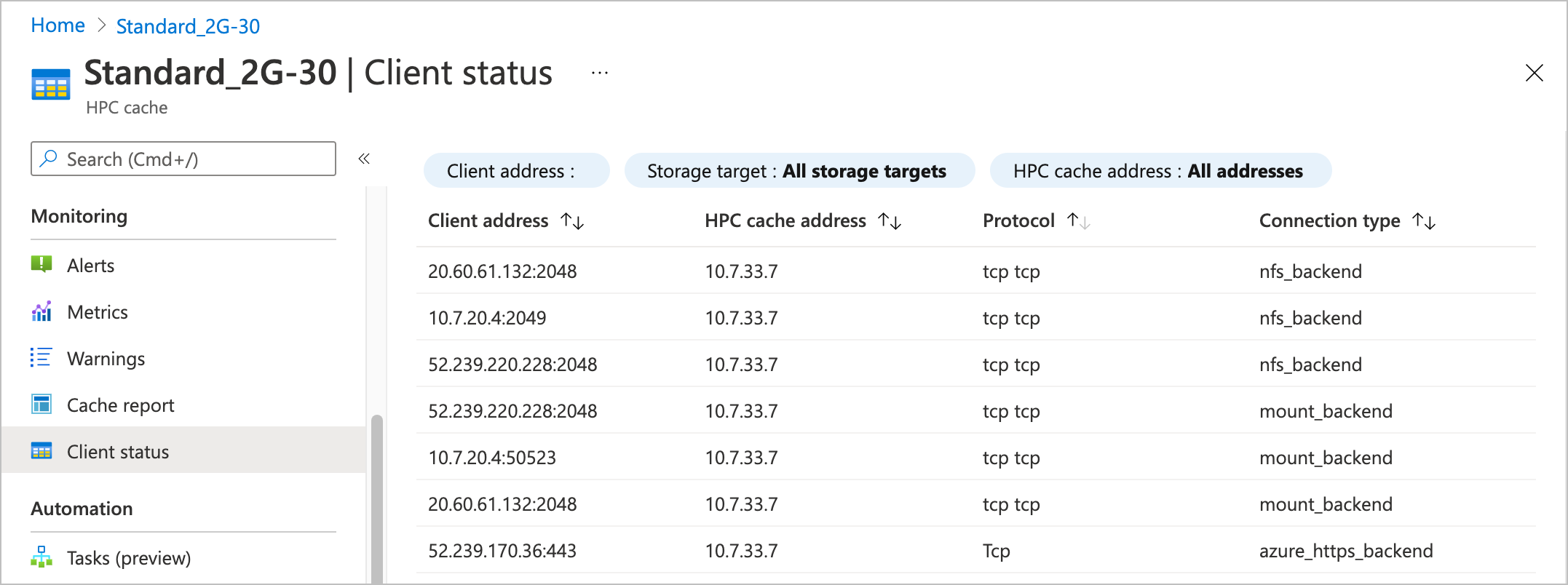Open the HPC cache address filter
Viewport: 1568px width, 585px height.
pyautogui.click(x=1160, y=171)
